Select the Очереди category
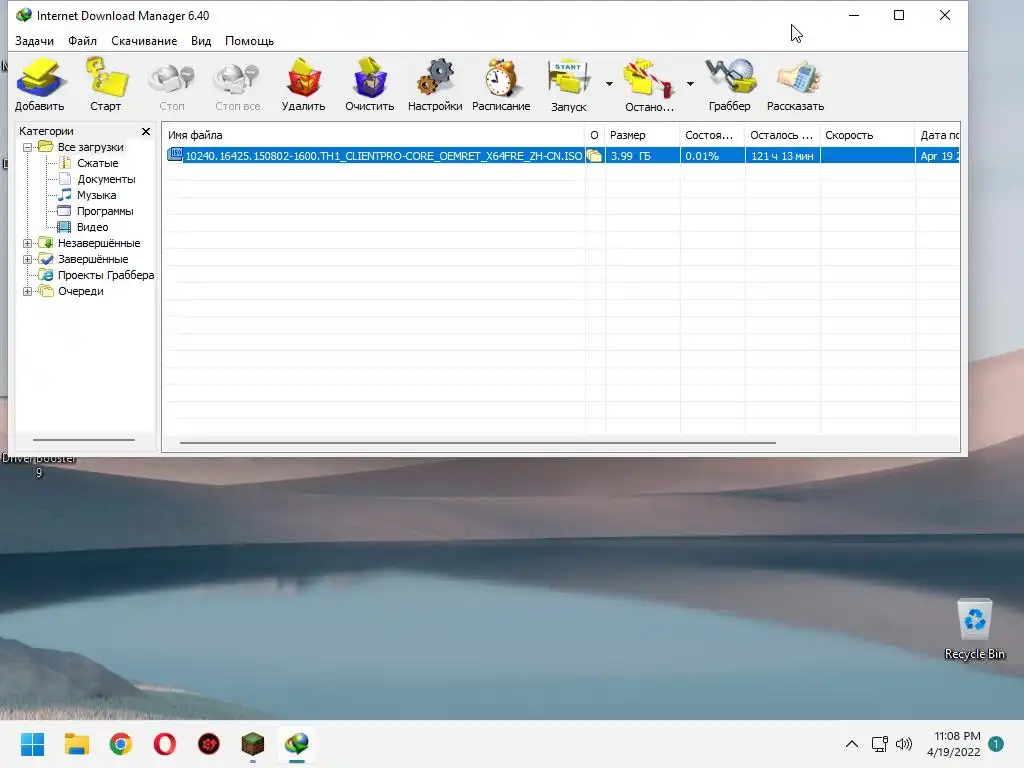 coord(80,291)
